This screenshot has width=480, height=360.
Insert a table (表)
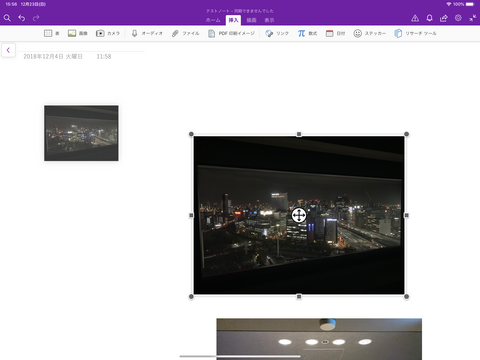coord(52,33)
